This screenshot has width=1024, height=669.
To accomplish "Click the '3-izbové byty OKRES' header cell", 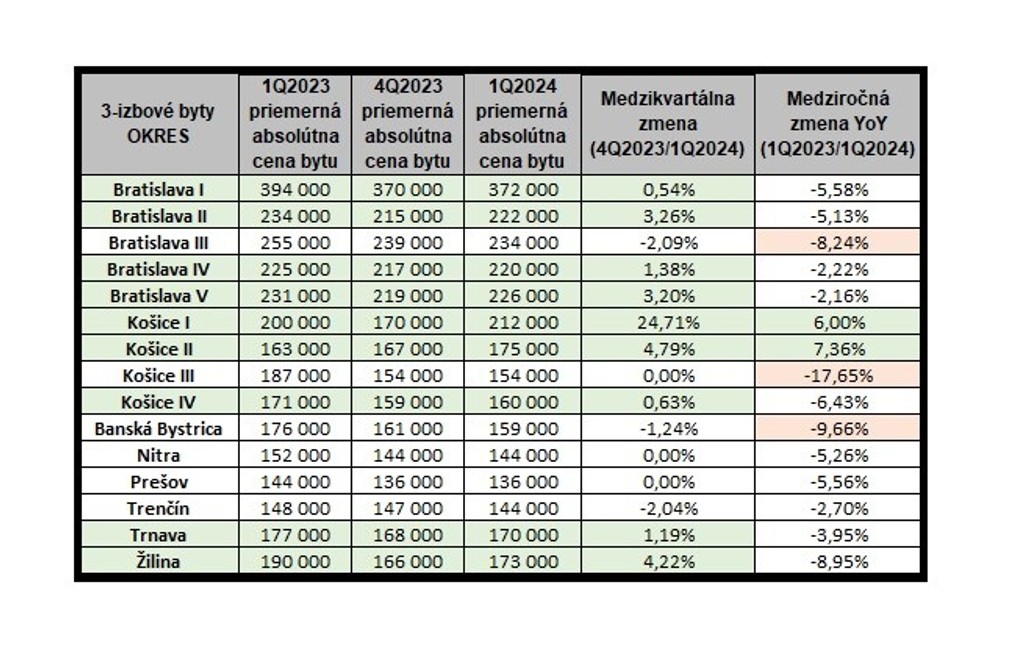I will (158, 124).
